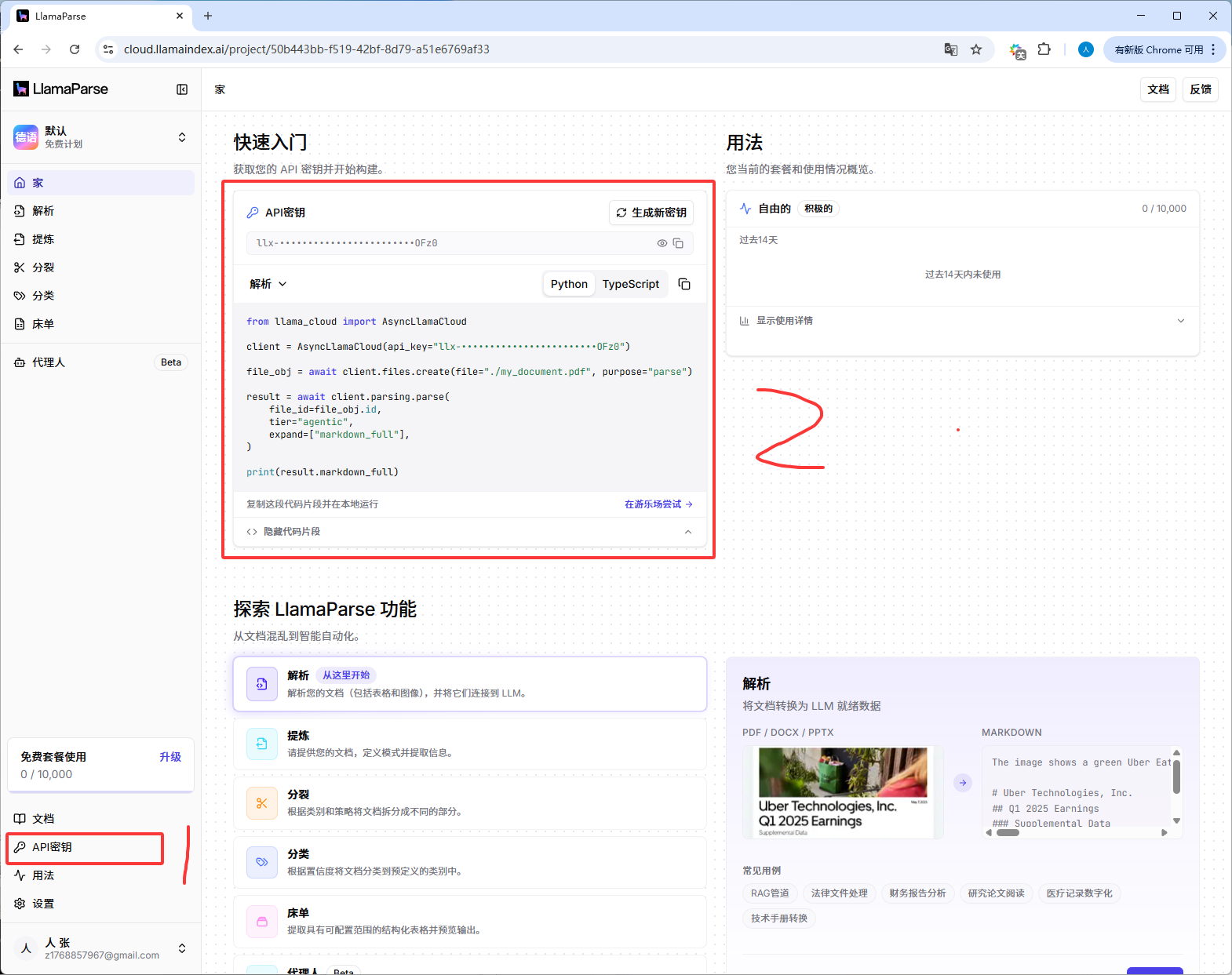
Task: Click the markdown preview vertical scrollbar
Action: (1176, 777)
